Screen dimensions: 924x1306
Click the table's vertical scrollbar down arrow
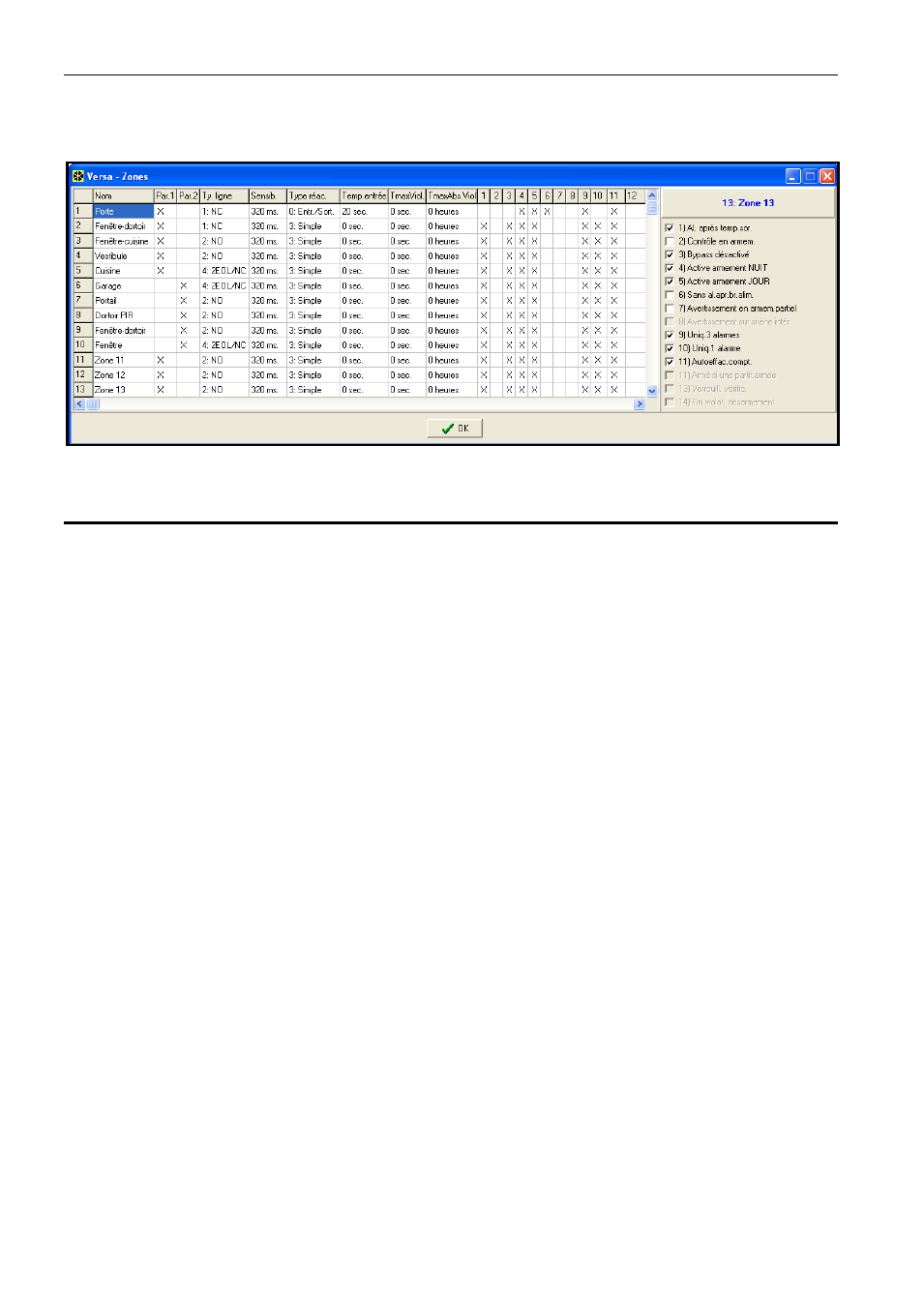coord(652,391)
